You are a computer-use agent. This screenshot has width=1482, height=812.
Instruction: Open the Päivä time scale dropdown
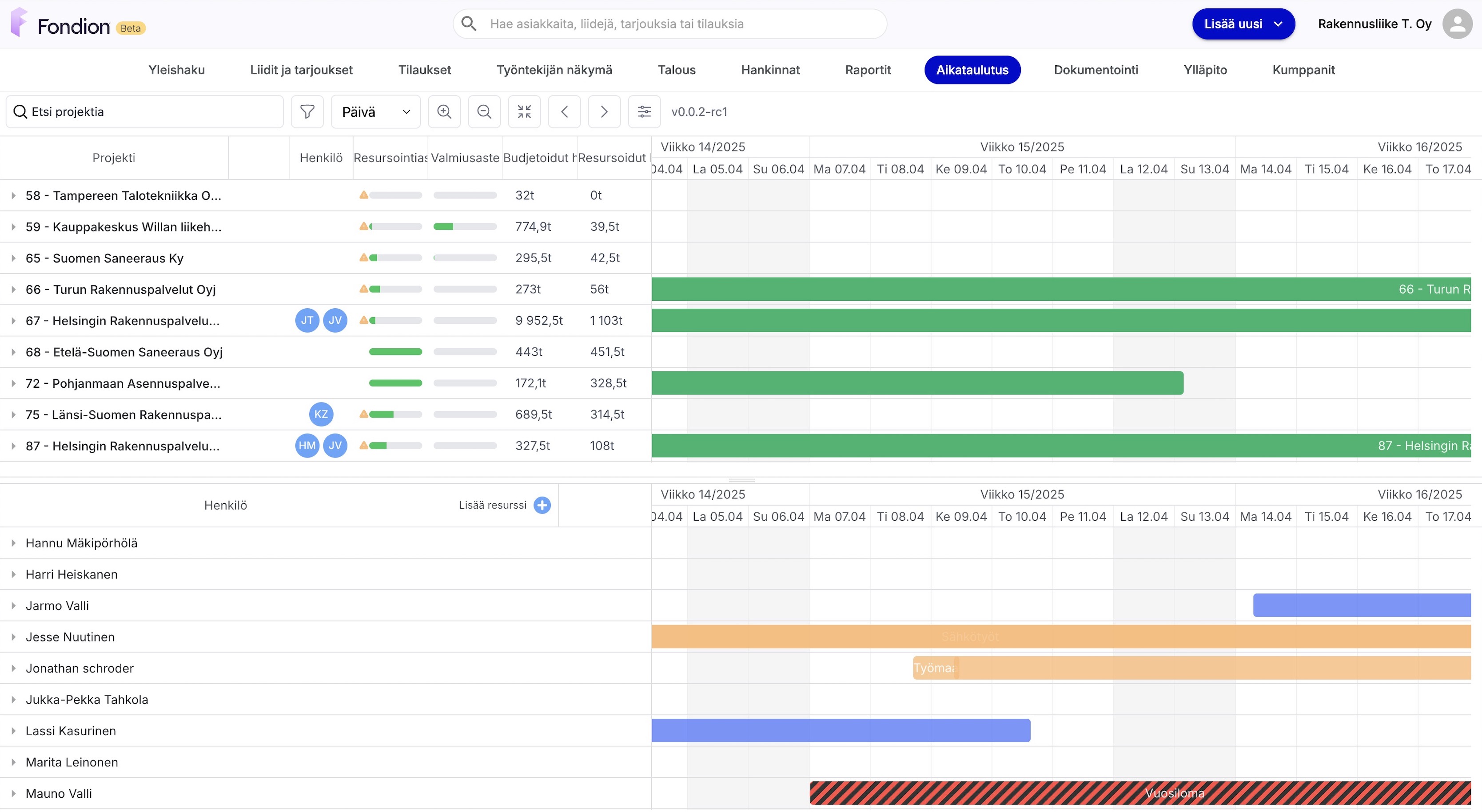click(376, 111)
